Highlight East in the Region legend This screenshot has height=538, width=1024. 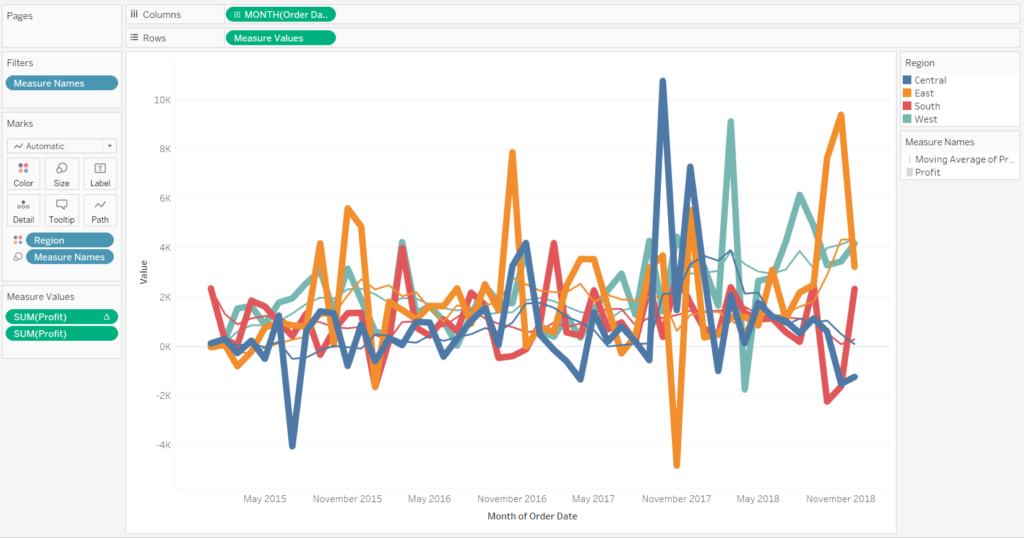pos(924,93)
